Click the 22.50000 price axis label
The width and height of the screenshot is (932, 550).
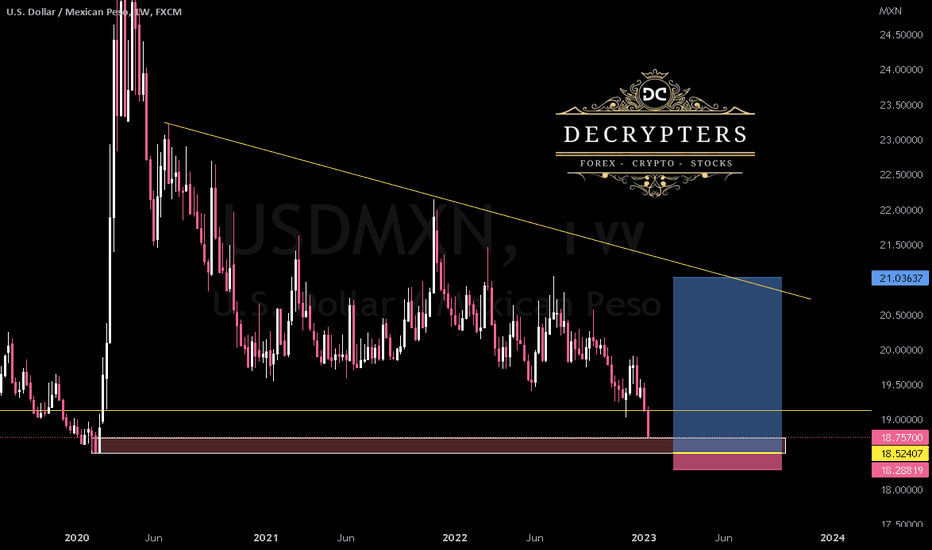pyautogui.click(x=901, y=175)
